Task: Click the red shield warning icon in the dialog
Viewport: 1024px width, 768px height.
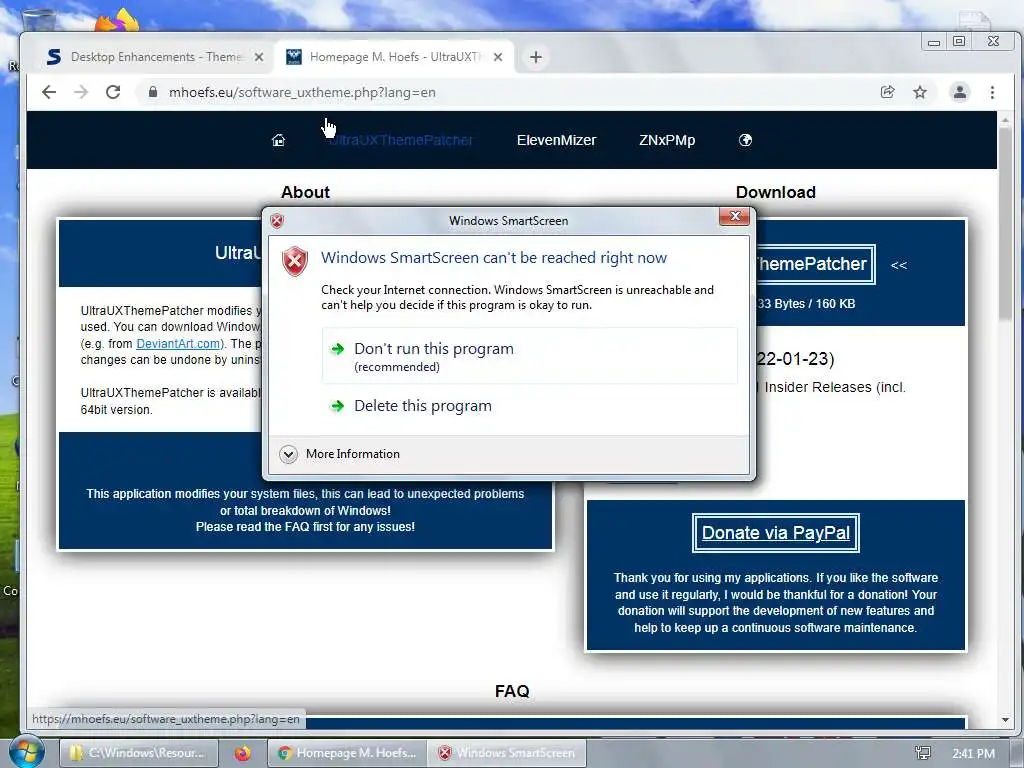Action: coord(295,261)
